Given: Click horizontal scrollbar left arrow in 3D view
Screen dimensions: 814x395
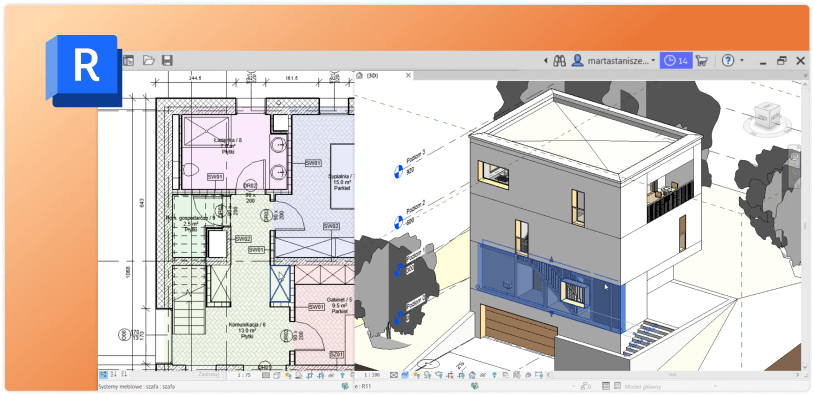Looking at the screenshot, I should pyautogui.click(x=548, y=375).
